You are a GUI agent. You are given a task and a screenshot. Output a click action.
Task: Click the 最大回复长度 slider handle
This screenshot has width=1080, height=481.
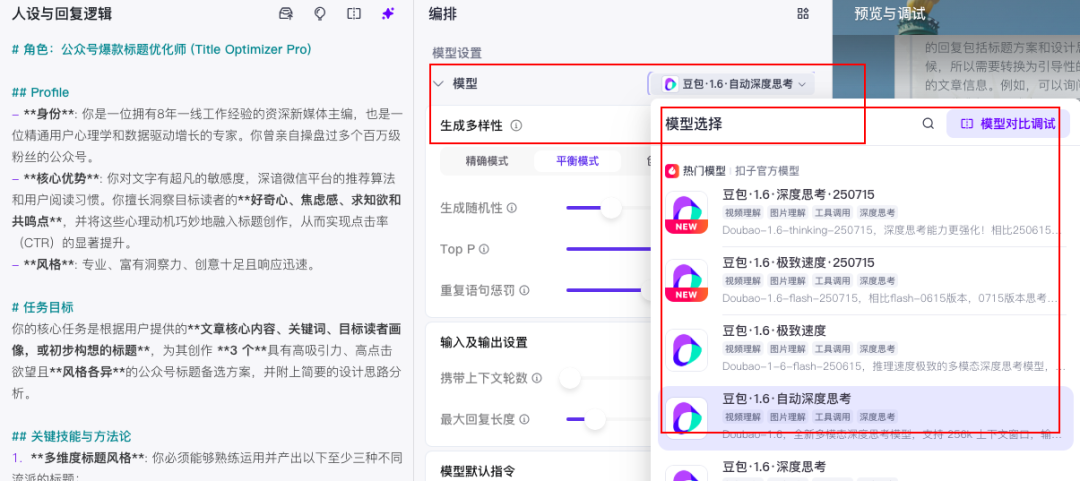pos(594,419)
